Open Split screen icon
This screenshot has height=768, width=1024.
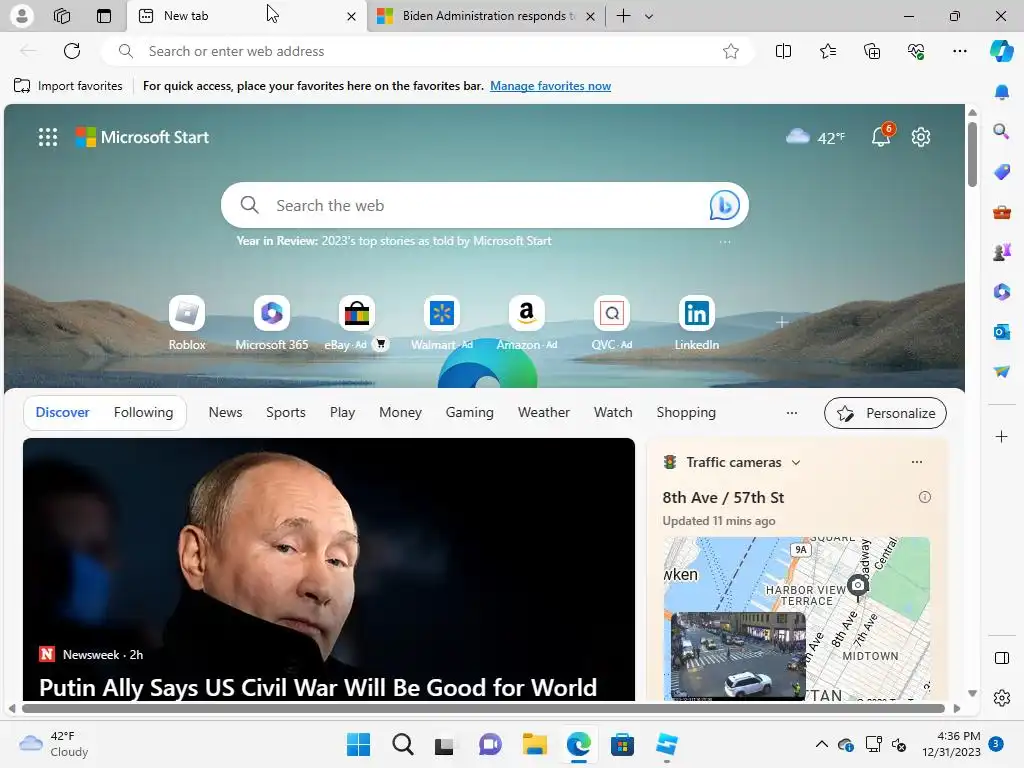783,51
